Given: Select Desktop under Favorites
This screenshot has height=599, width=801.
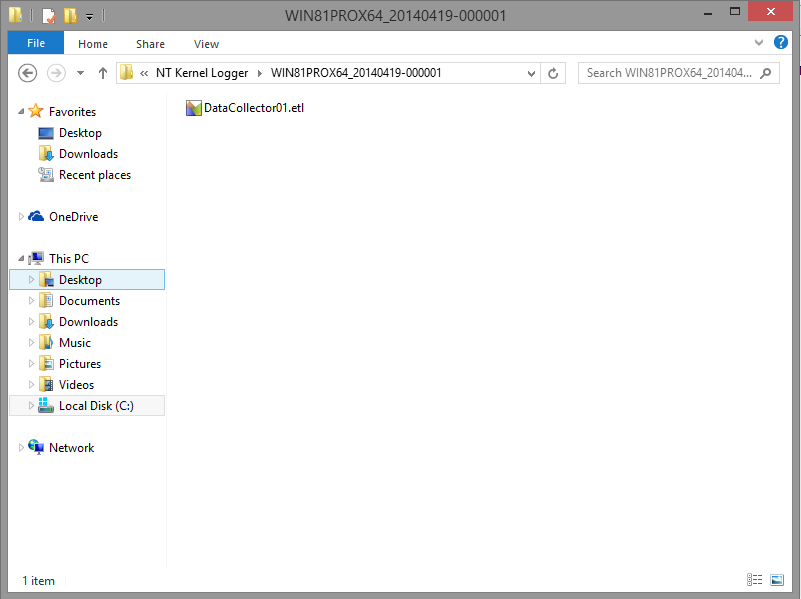Looking at the screenshot, I should [x=80, y=133].
